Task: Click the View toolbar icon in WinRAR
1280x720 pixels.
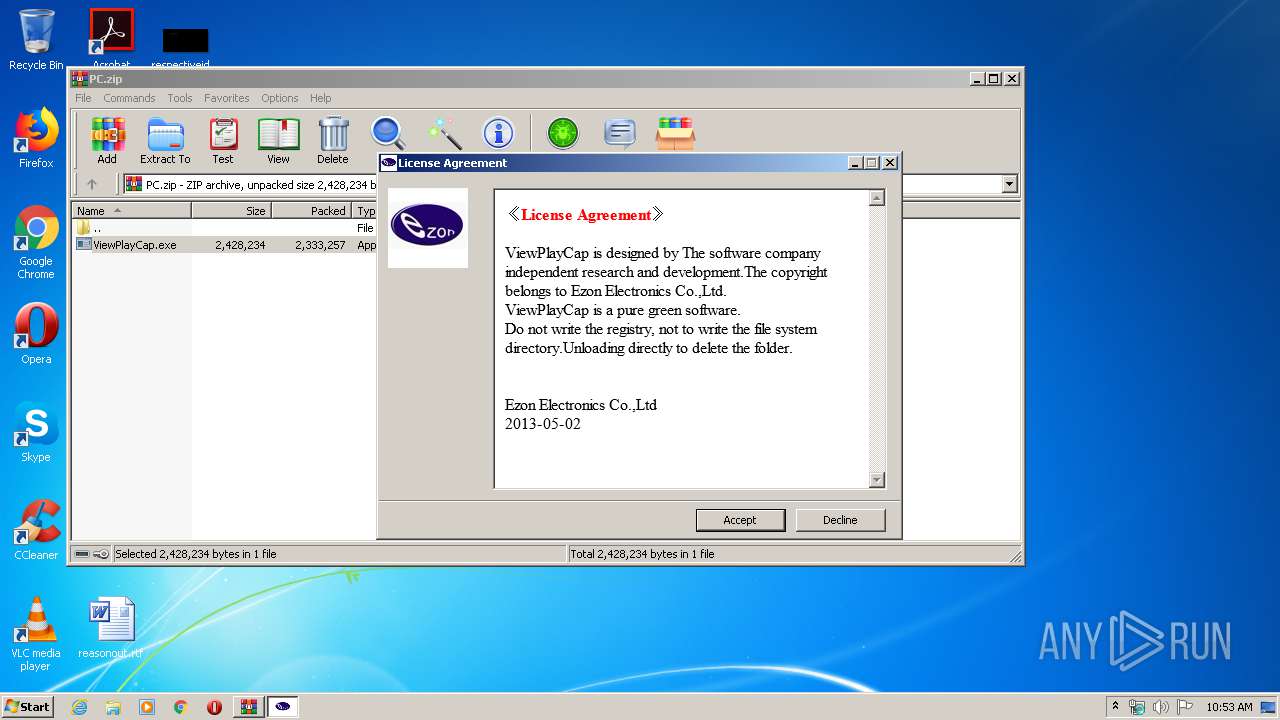Action: point(278,140)
